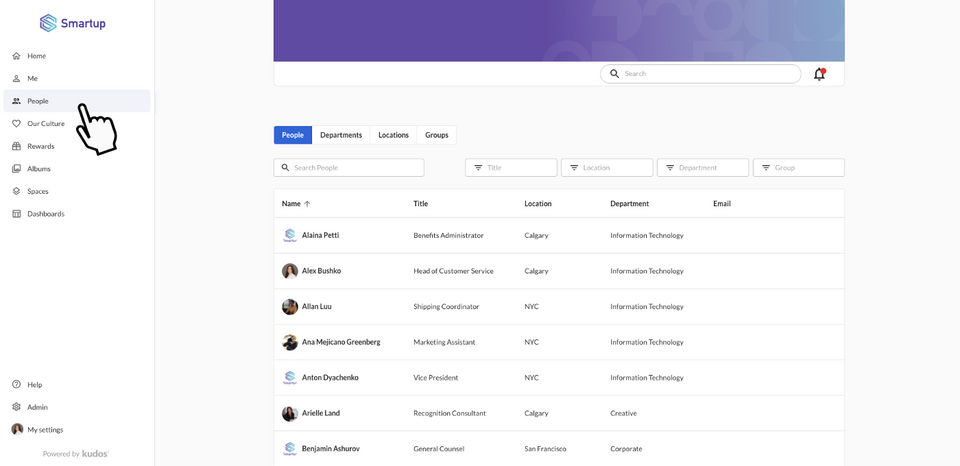Click 'Vice President' title cell
Screen dimensions: 960x466
436,378
